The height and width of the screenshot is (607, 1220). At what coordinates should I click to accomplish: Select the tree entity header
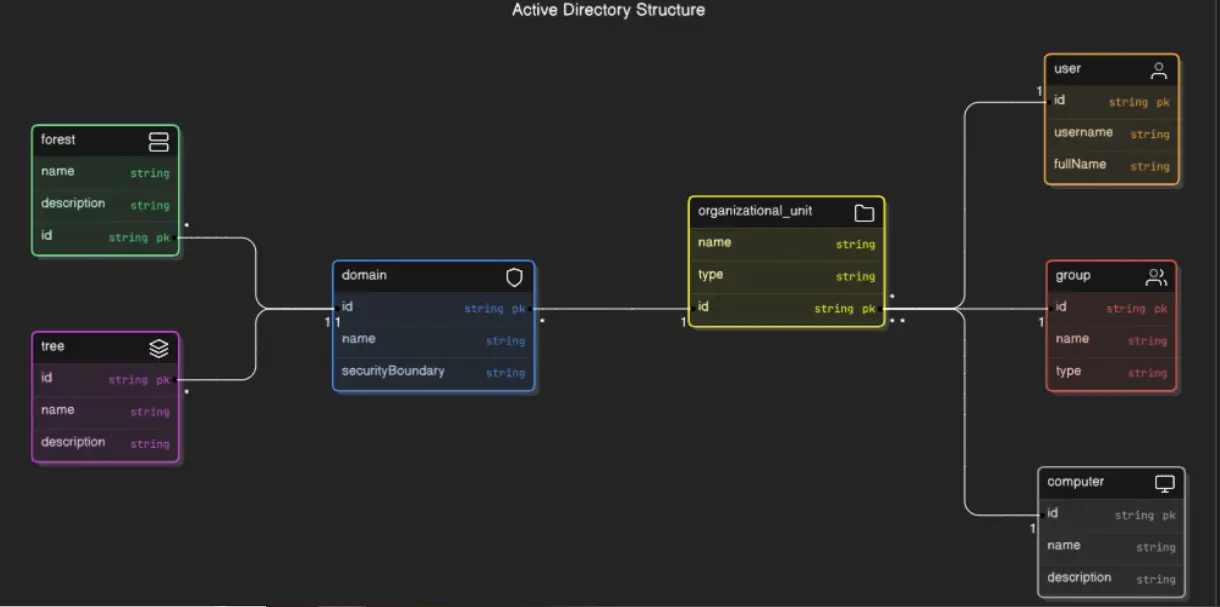click(x=105, y=347)
